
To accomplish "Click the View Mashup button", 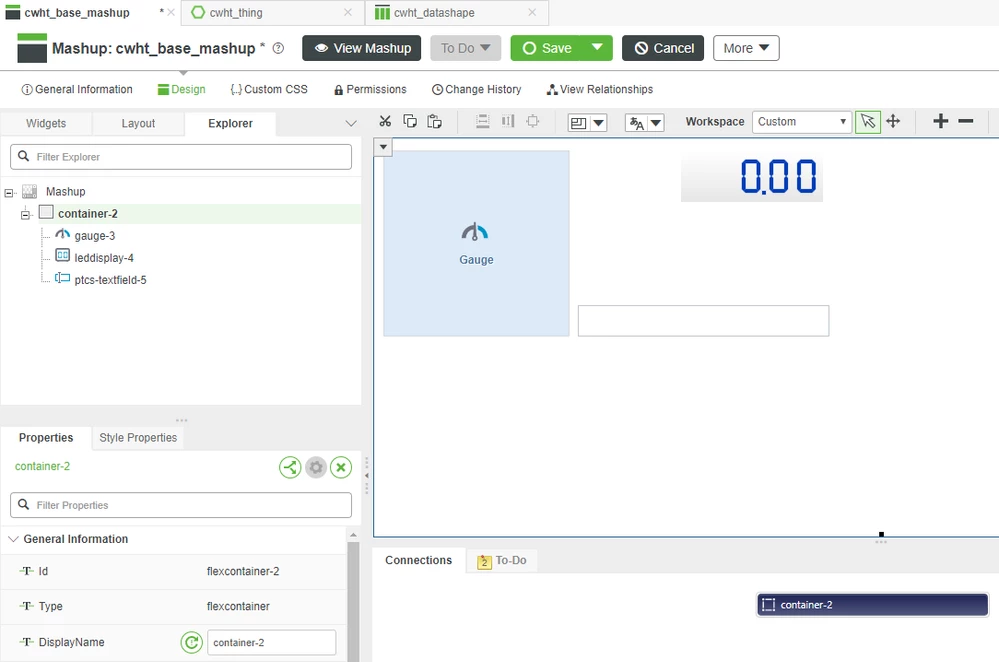I will point(362,48).
